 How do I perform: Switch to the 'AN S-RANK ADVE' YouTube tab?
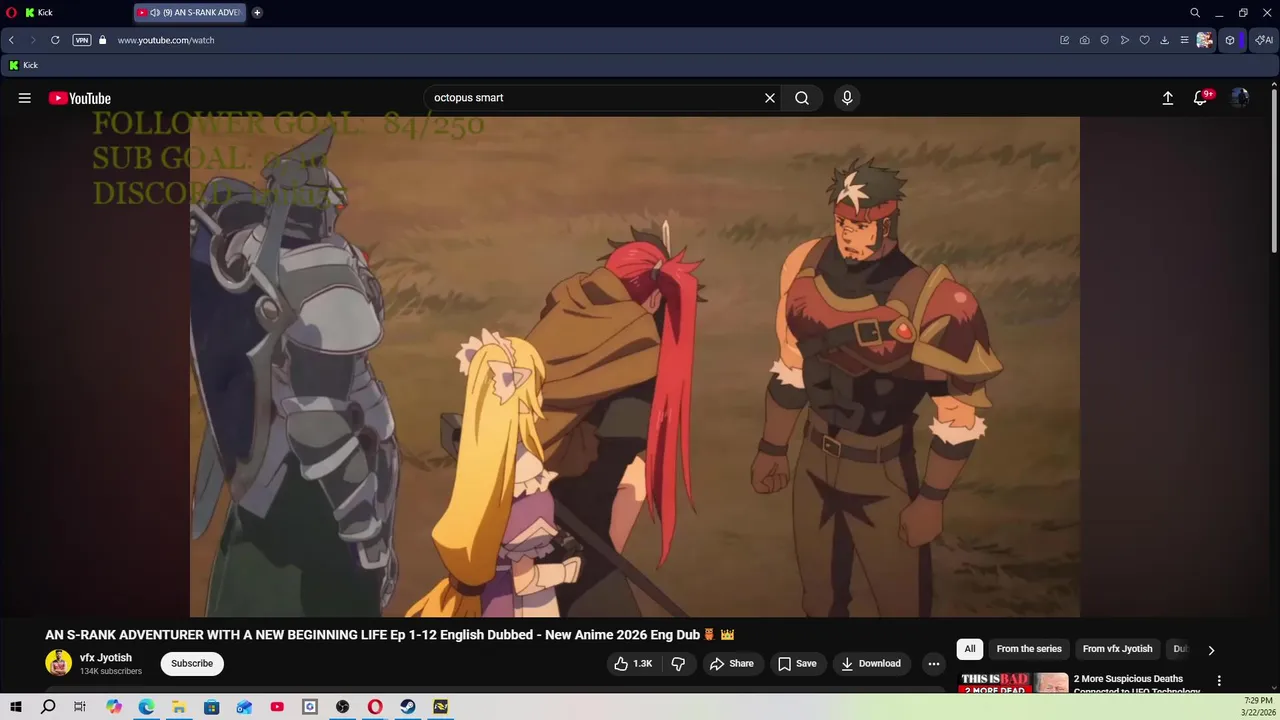190,13
